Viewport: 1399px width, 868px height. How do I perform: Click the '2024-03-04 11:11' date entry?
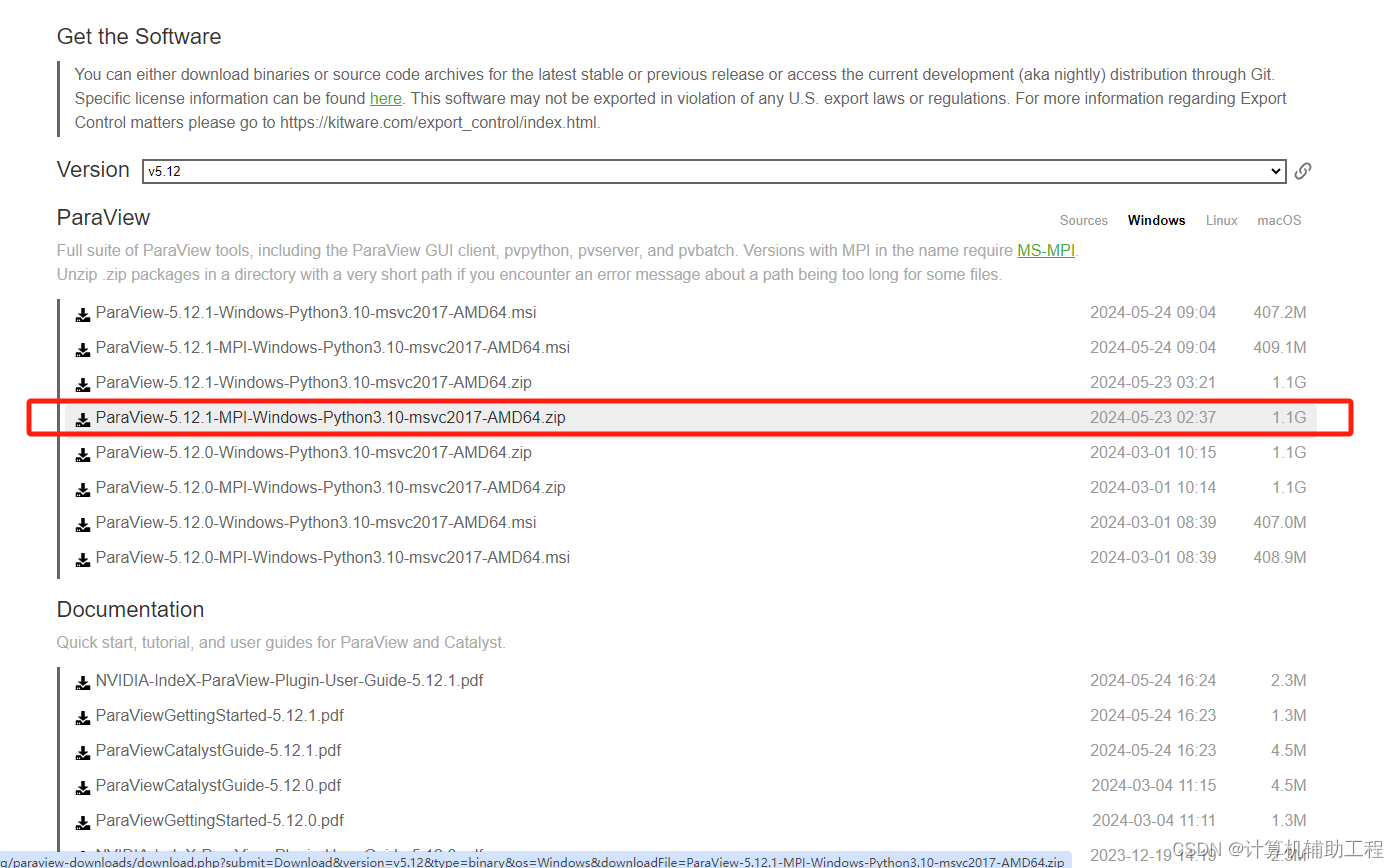point(1153,820)
